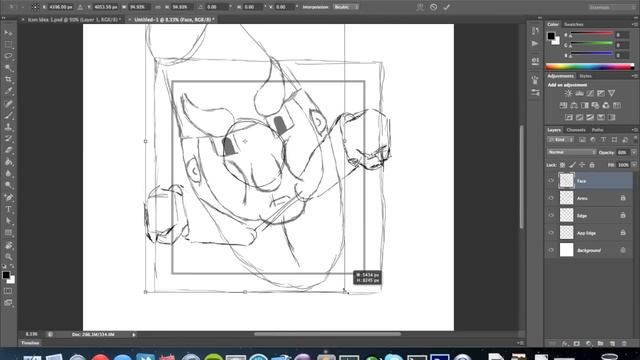Open the Interpolation dropdown
Viewport: 640px width, 360px height.
[x=346, y=7]
